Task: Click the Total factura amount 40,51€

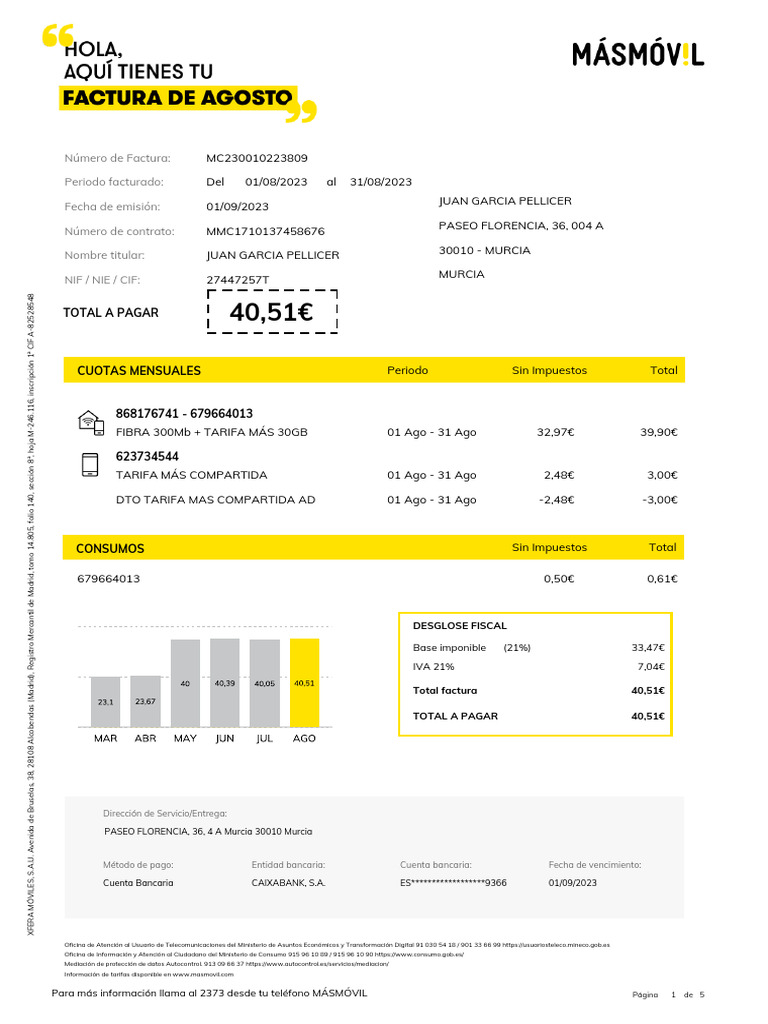Action: tap(648, 691)
